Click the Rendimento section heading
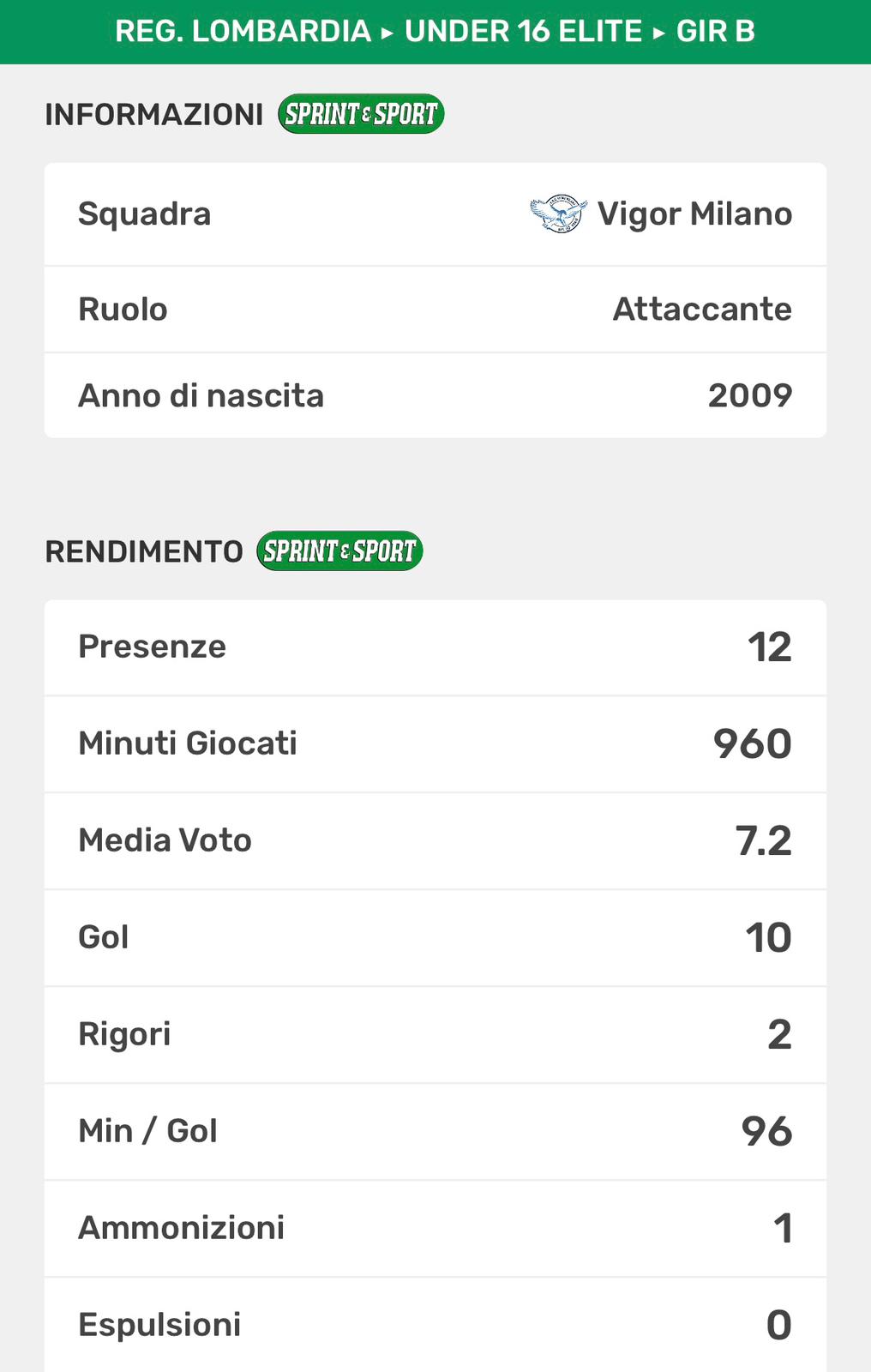The width and height of the screenshot is (871, 1372). tap(144, 551)
